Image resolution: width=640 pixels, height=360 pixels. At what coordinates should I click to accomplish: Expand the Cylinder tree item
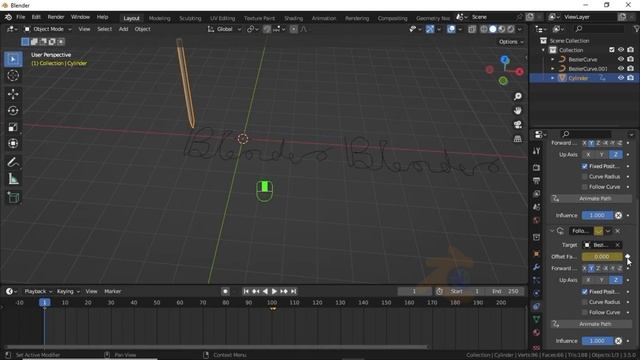tap(553, 78)
